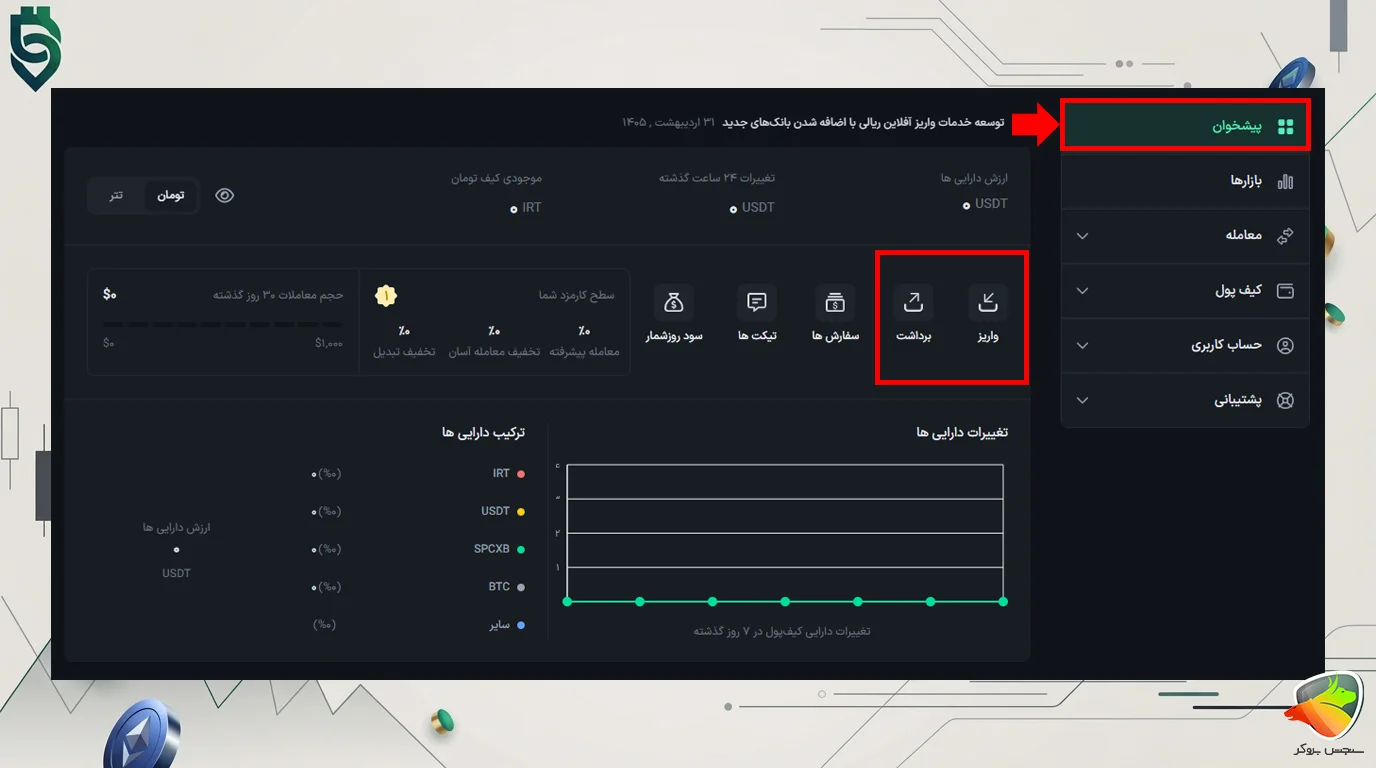
Task: Click the موجودی کیف تومان IRT value
Action: tap(526, 208)
